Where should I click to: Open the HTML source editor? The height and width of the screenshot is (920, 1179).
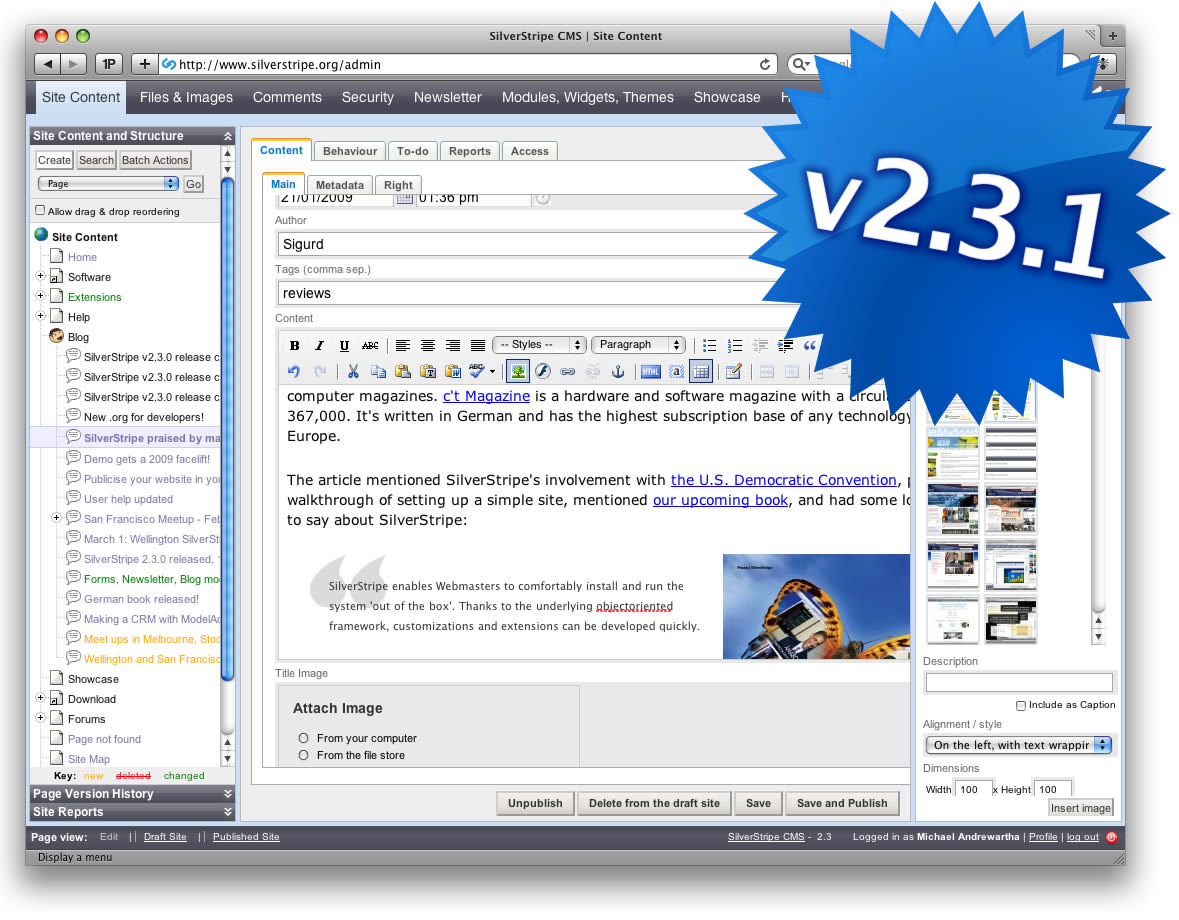[651, 371]
